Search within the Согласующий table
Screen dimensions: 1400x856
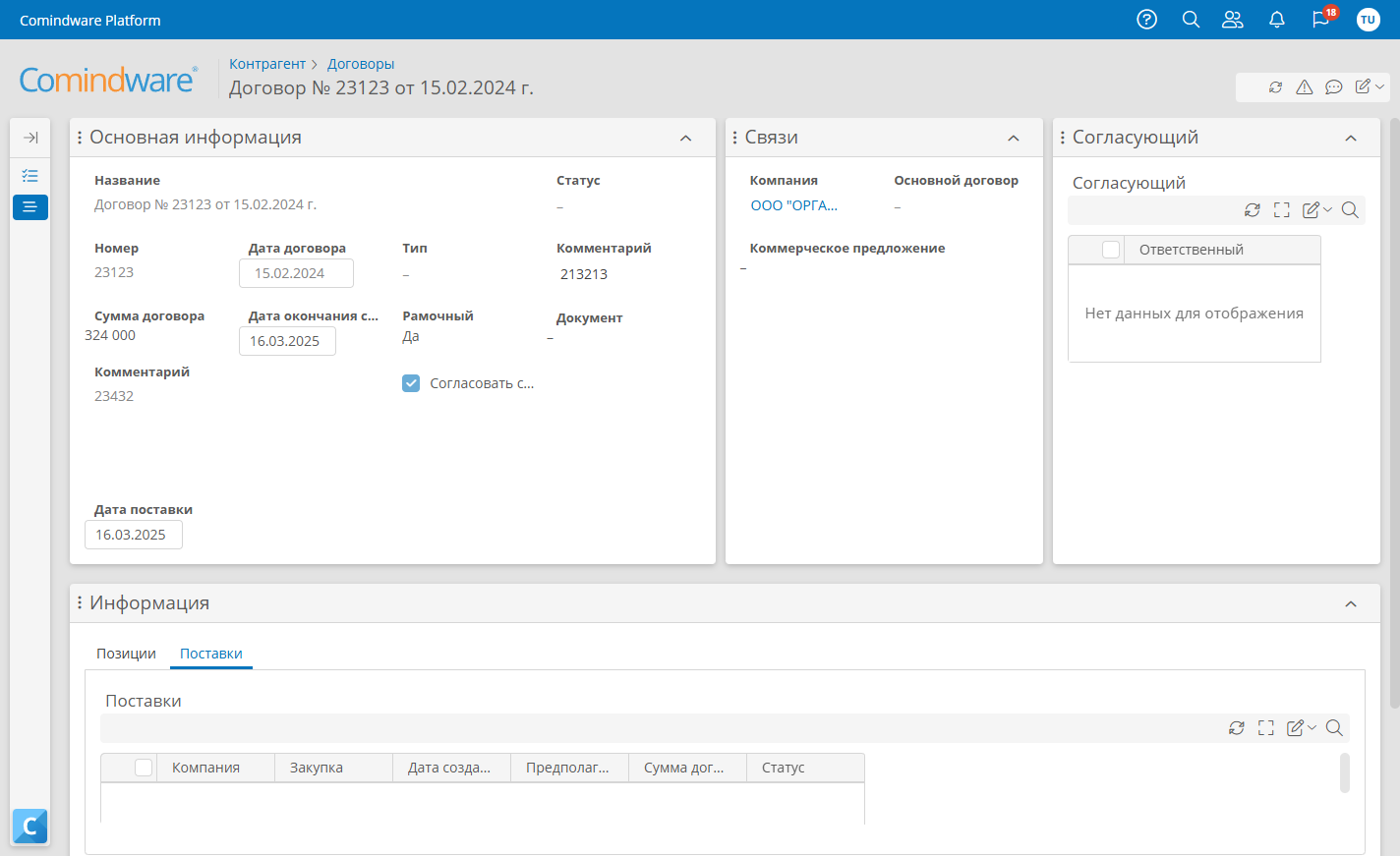pos(1350,209)
